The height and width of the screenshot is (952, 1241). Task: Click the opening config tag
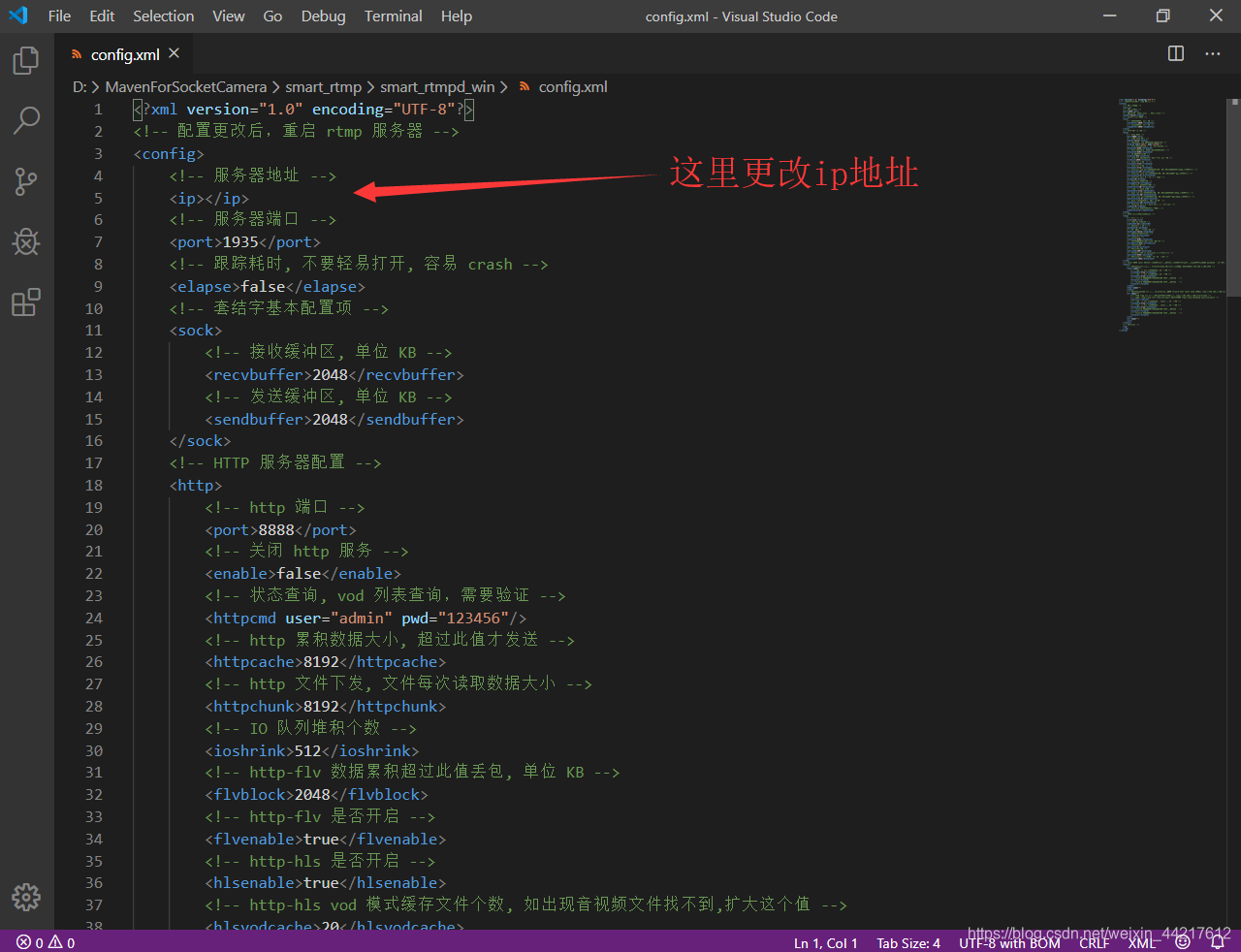coord(169,154)
